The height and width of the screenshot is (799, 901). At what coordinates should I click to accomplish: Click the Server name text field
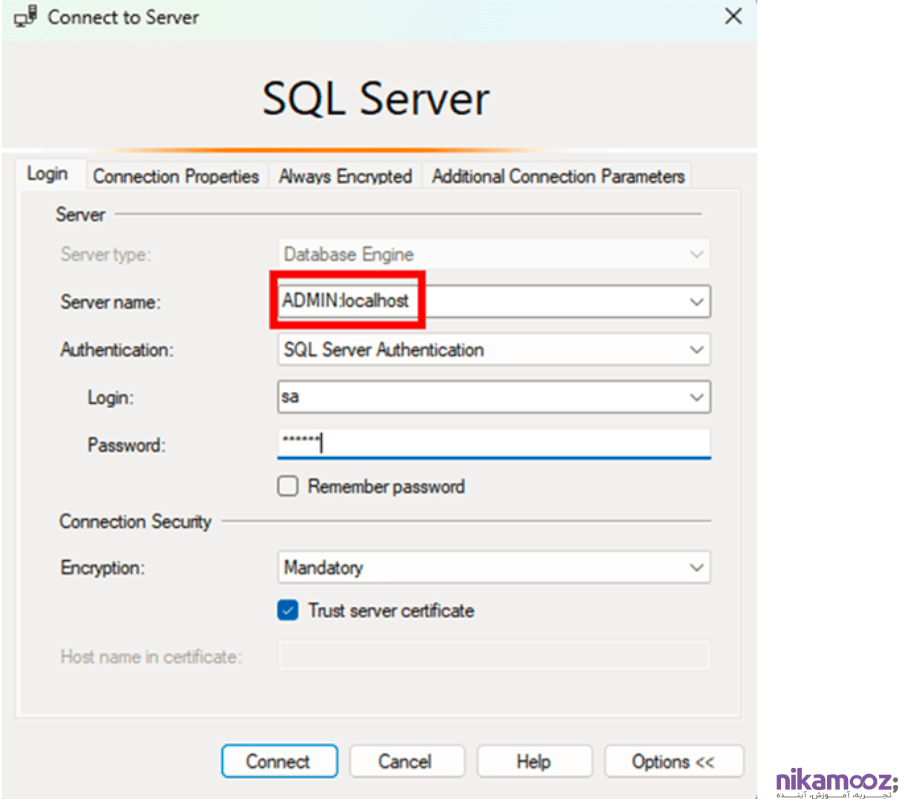480,301
